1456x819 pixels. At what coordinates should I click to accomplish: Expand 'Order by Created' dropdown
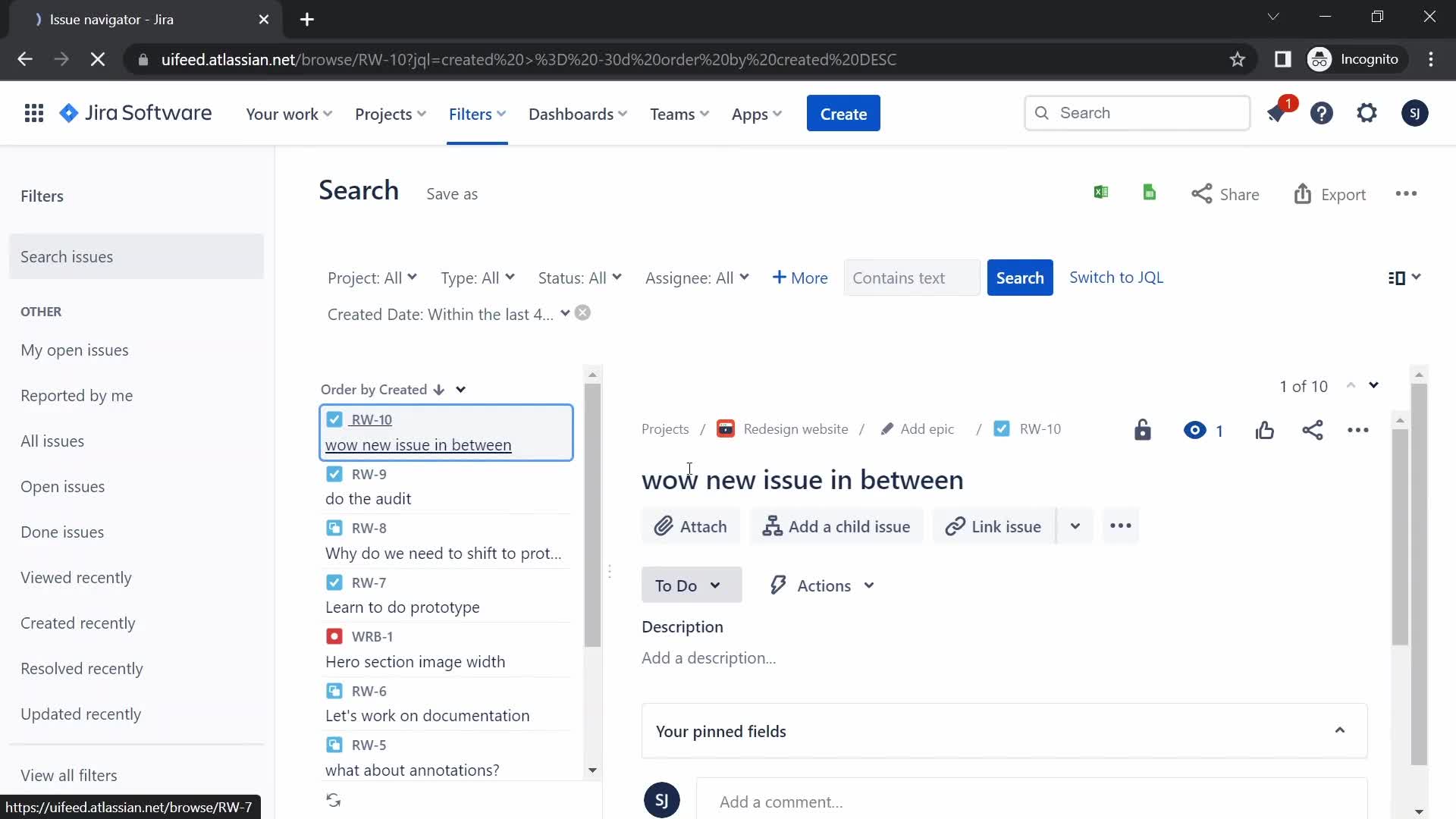460,389
